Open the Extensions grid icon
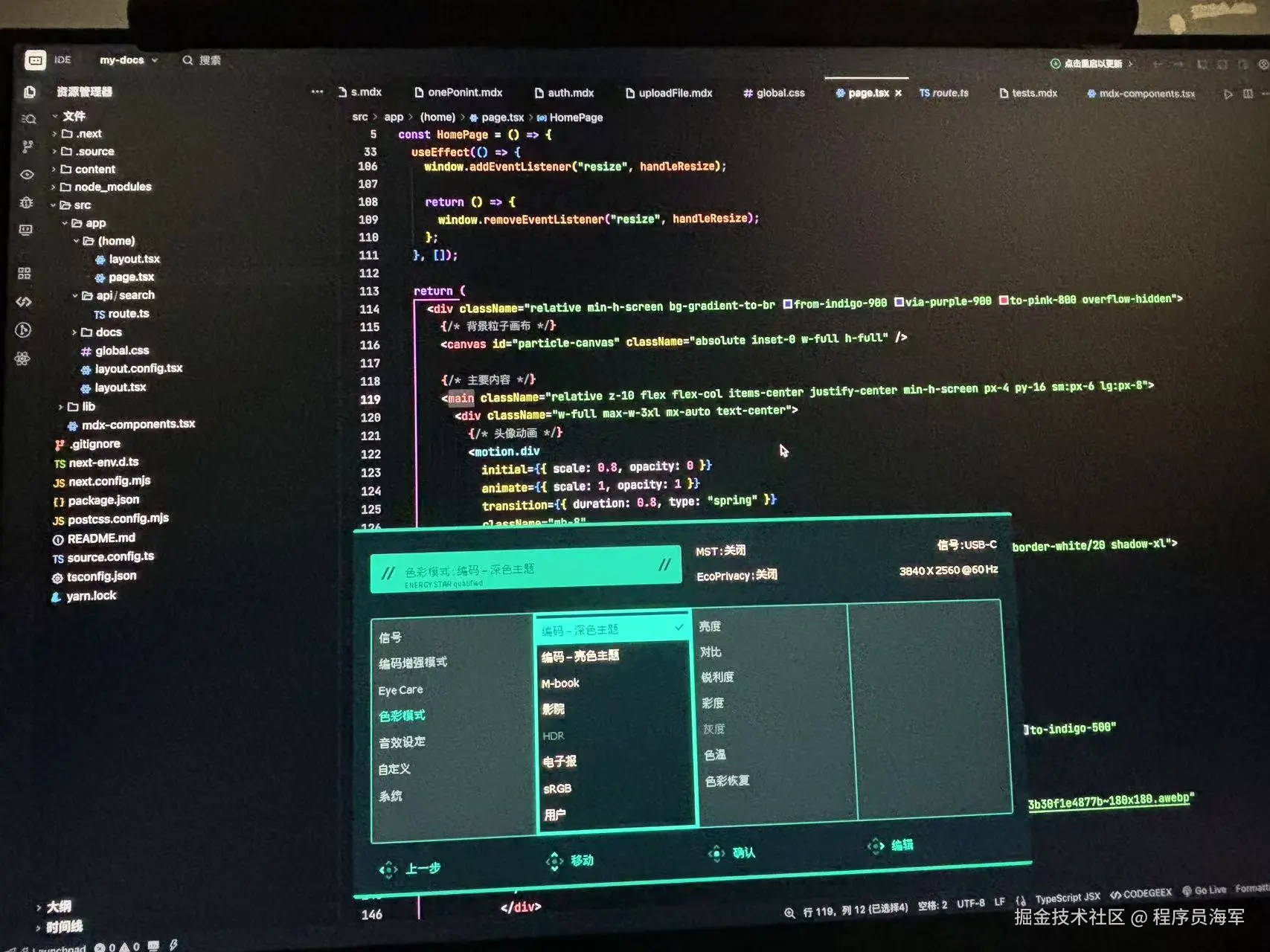Image resolution: width=1270 pixels, height=952 pixels. point(25,274)
